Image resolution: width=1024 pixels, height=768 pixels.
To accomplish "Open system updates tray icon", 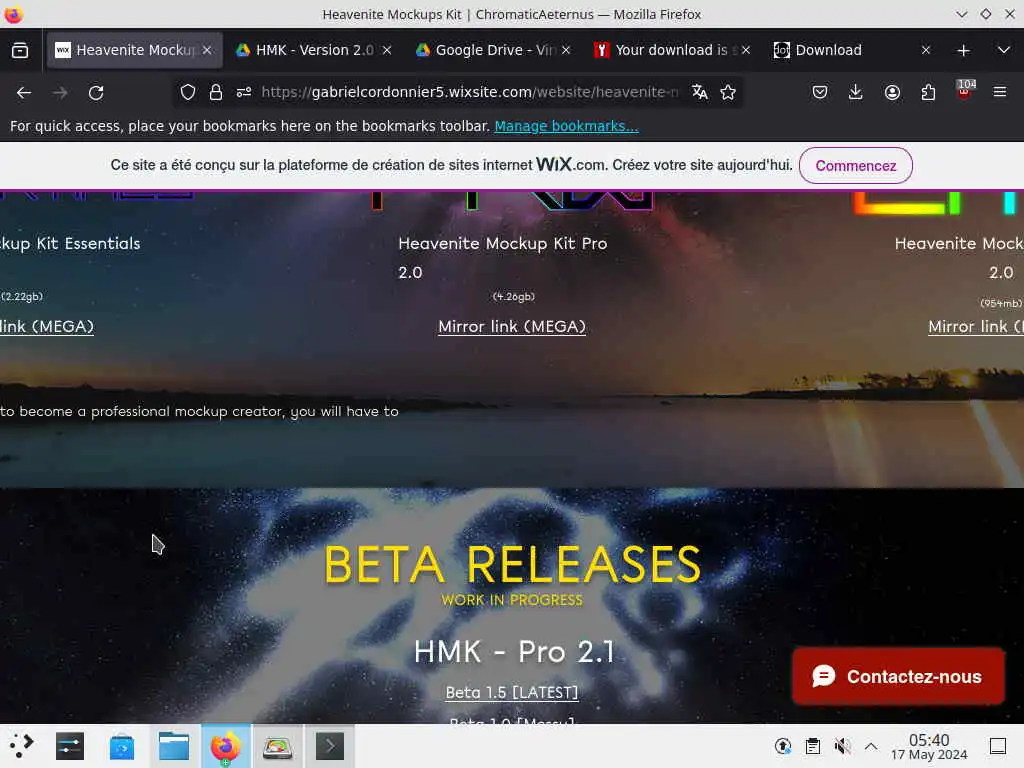I will coord(783,746).
